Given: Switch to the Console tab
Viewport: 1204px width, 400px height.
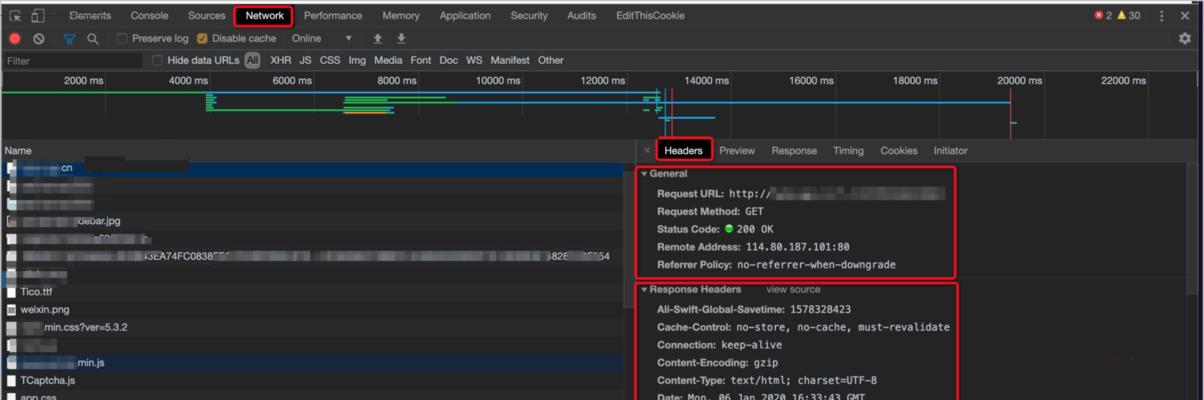Looking at the screenshot, I should tap(150, 16).
